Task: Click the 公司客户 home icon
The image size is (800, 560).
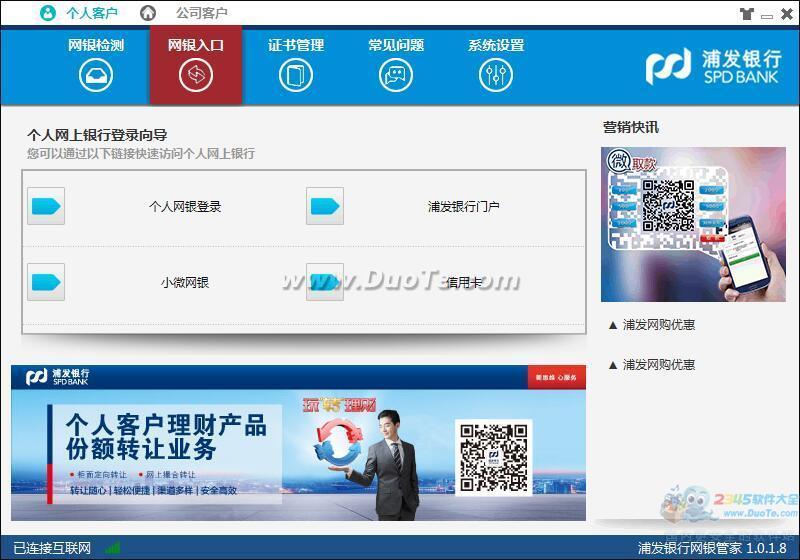Action: pyautogui.click(x=148, y=13)
